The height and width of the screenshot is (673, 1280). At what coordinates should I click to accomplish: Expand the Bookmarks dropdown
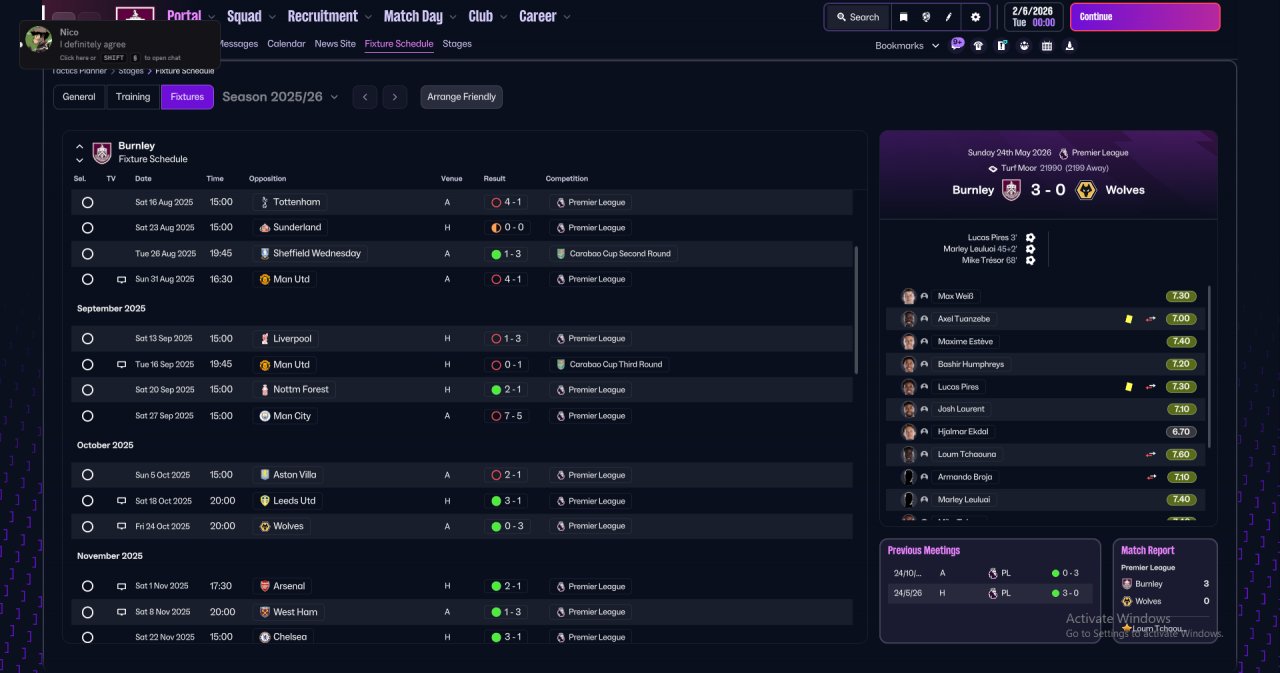[x=907, y=46]
